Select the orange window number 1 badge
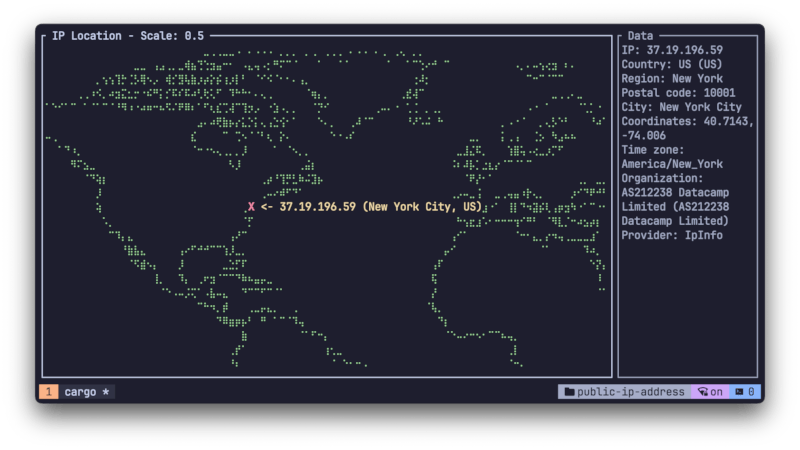 coord(48,392)
